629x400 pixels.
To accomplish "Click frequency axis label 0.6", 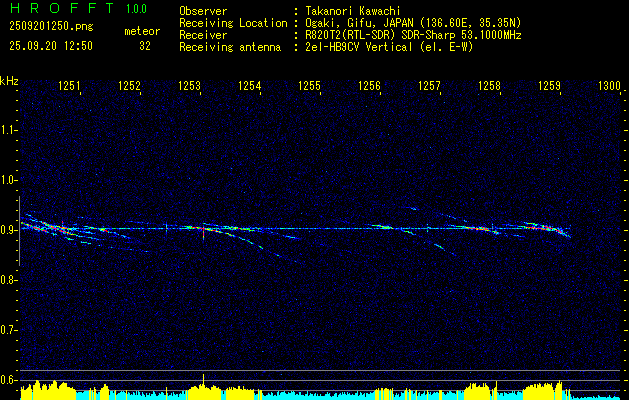I will click(9, 380).
